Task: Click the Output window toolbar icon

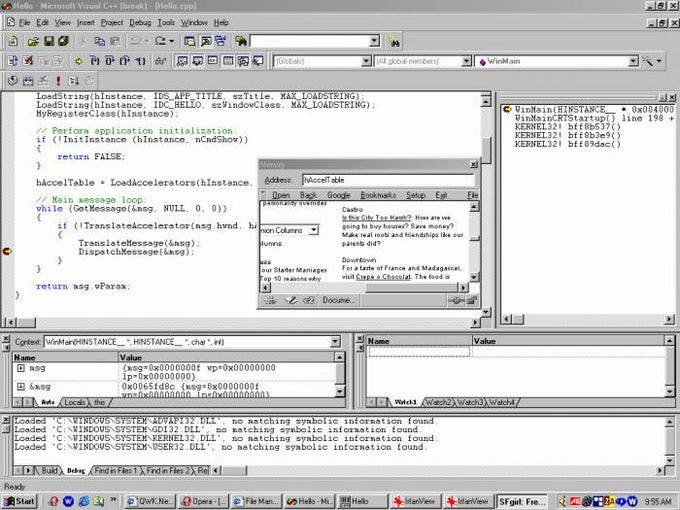Action: click(x=206, y=41)
